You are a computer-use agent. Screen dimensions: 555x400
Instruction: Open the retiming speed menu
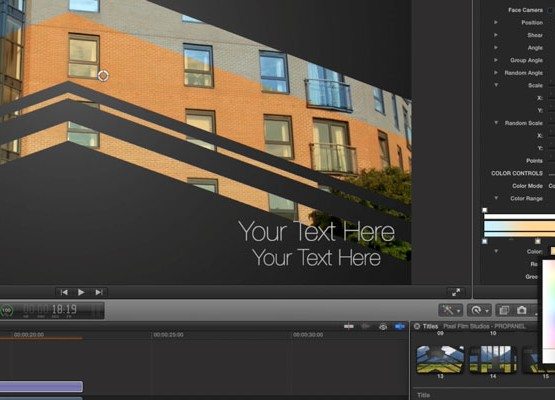click(x=479, y=310)
